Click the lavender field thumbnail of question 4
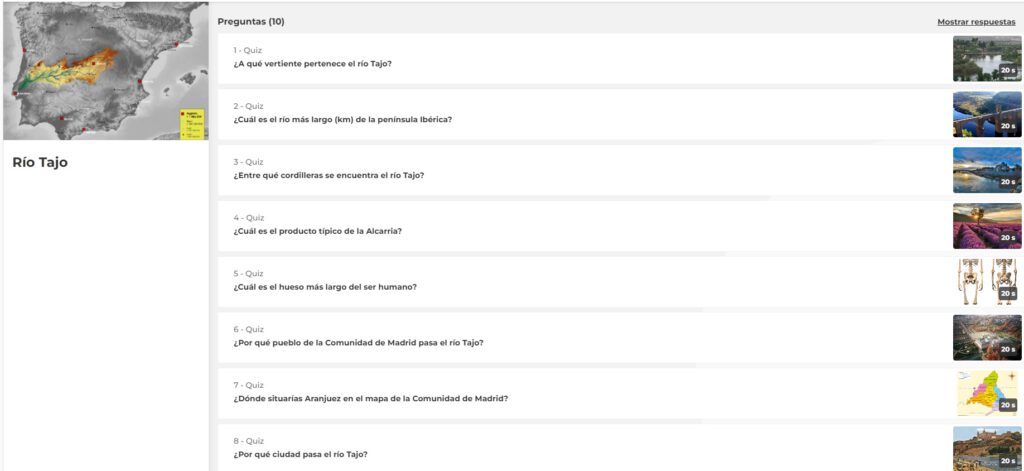Viewport: 1024px width, 471px height. (x=986, y=226)
